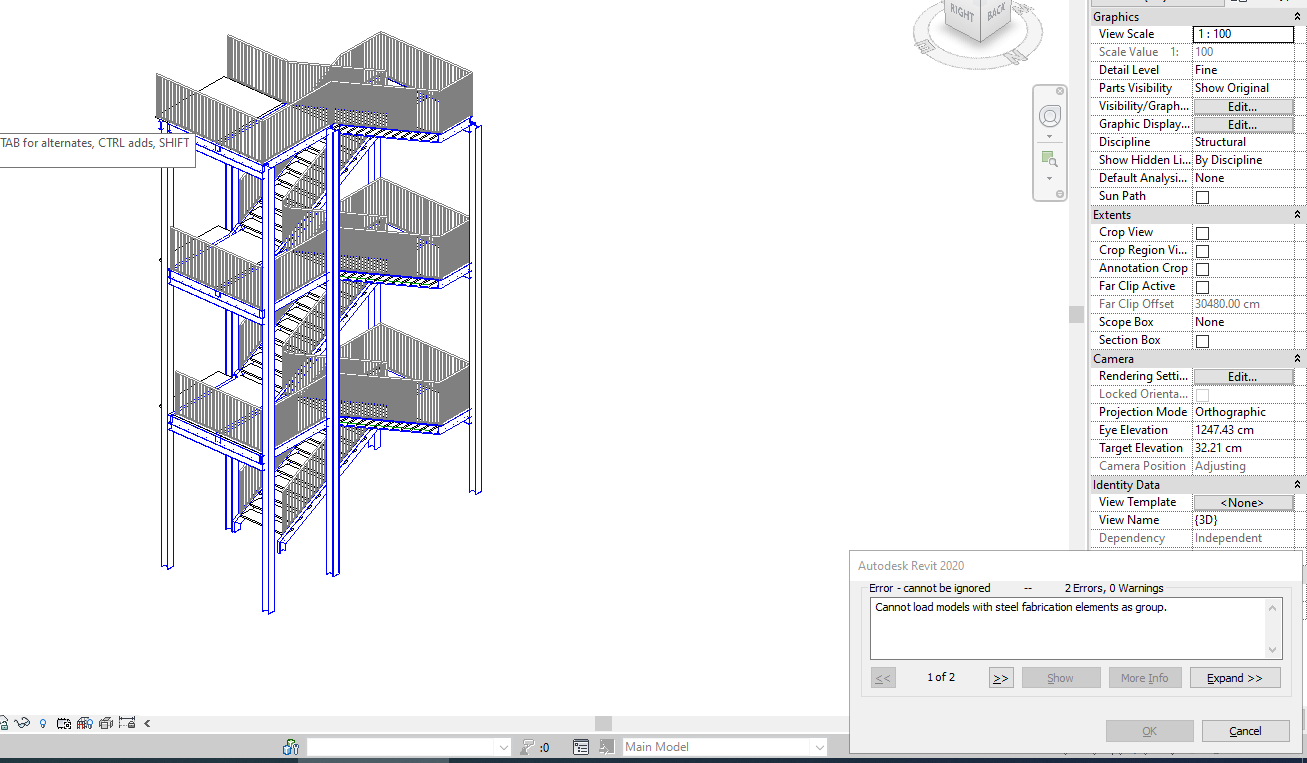
Task: Cancel the Autodesk Revit 2020 error dialog
Action: (1245, 731)
